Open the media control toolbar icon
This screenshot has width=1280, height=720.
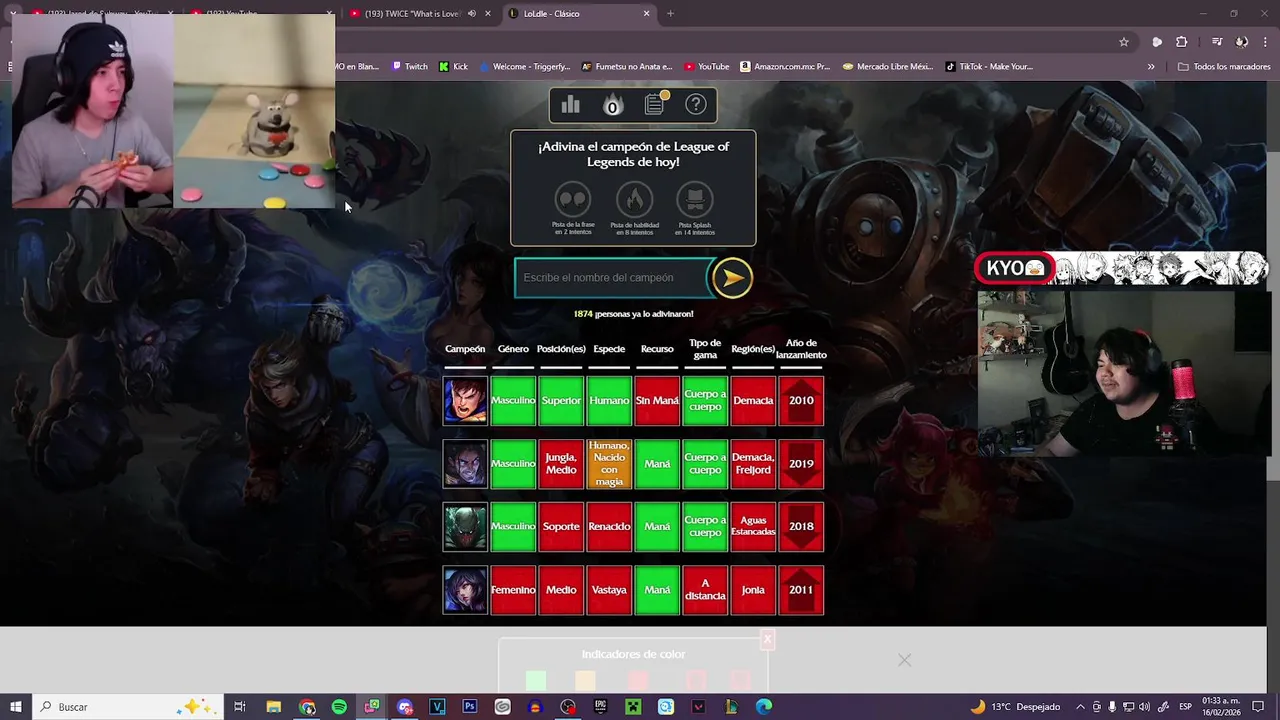click(1217, 42)
